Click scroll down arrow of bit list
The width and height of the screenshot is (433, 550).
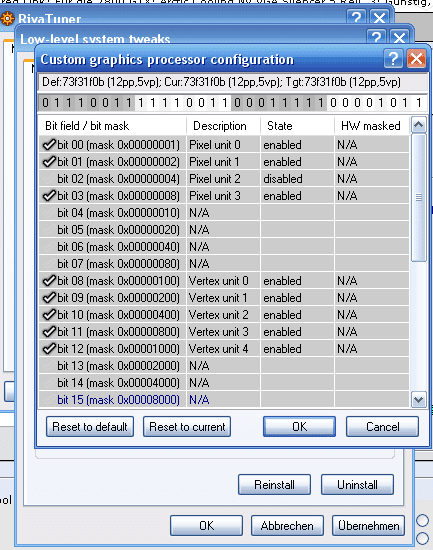click(419, 399)
